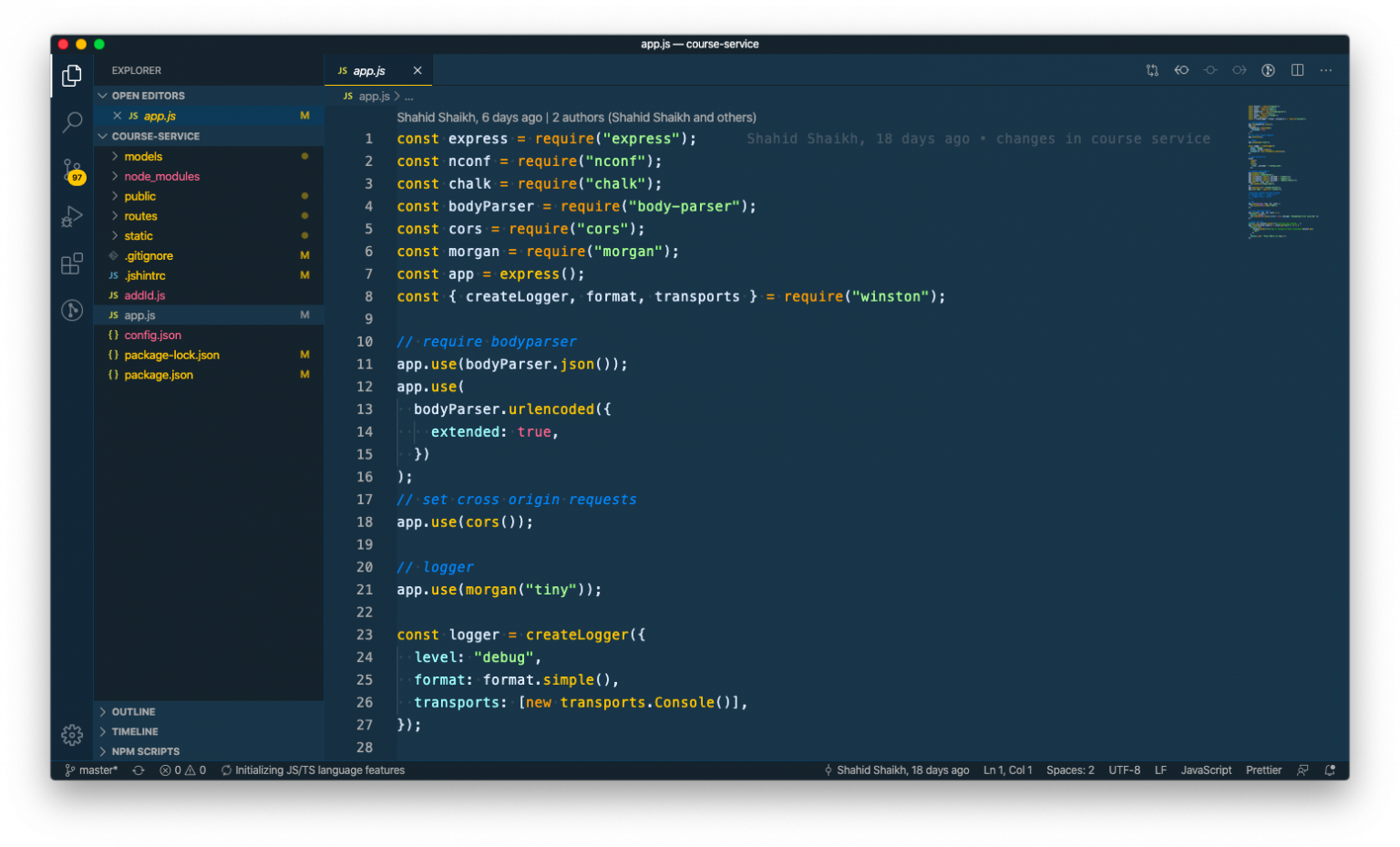The image size is (1400, 847).
Task: Select the Run and Debug icon
Action: pos(72,217)
